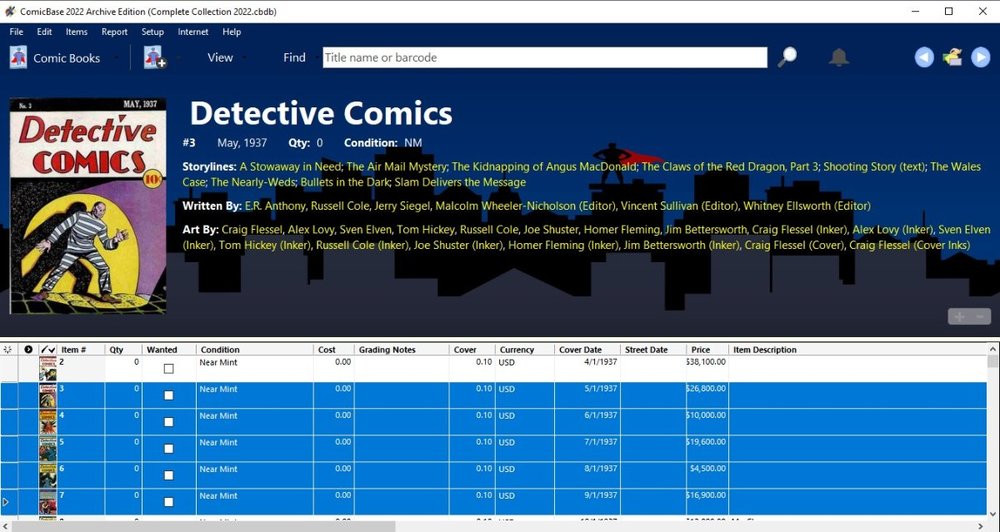This screenshot has height=532, width=1000.
Task: Open the Air Mail Mystery storyline link
Action: [x=395, y=166]
